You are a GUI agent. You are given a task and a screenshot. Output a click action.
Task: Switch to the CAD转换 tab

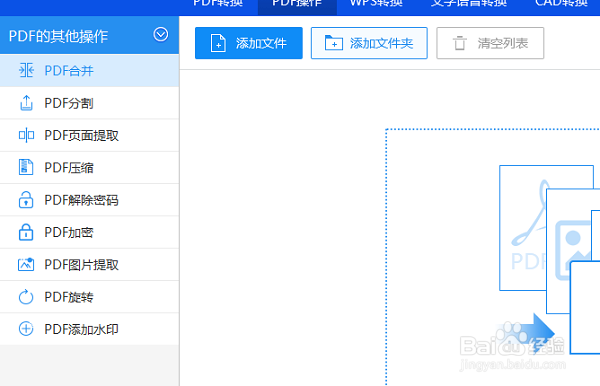click(x=561, y=3)
